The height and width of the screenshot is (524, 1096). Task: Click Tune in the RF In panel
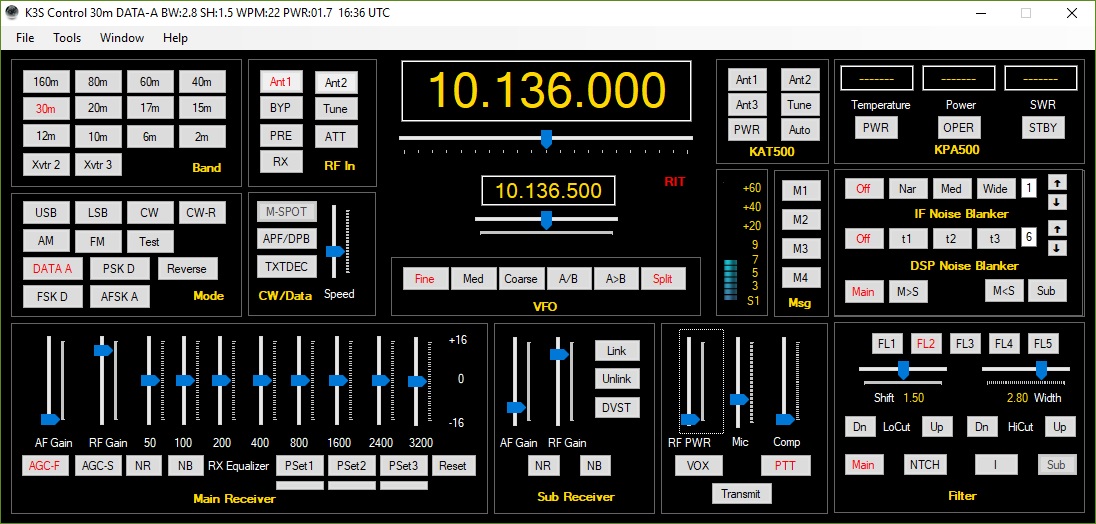(x=336, y=109)
